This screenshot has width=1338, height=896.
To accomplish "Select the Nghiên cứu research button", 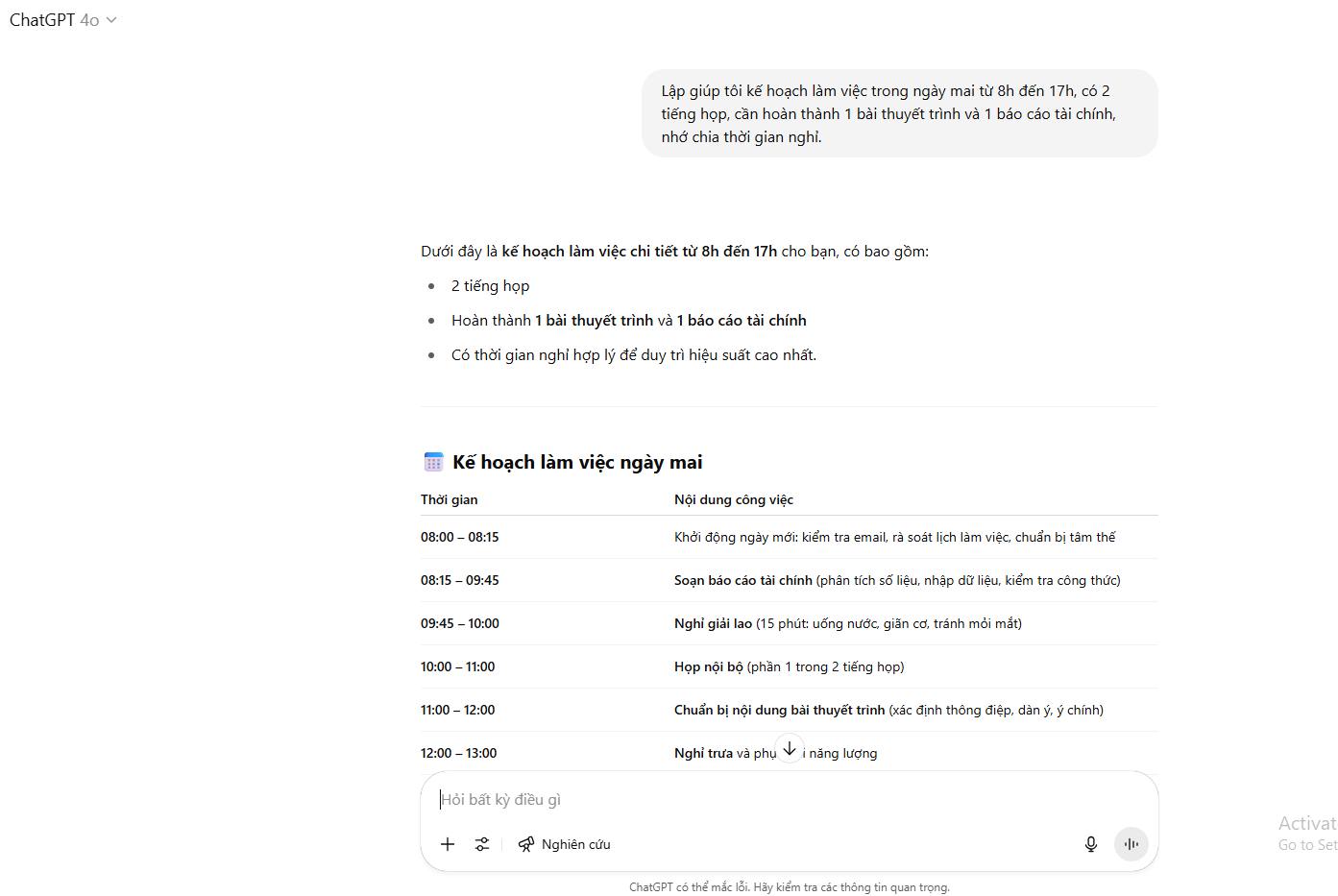I will (x=565, y=844).
